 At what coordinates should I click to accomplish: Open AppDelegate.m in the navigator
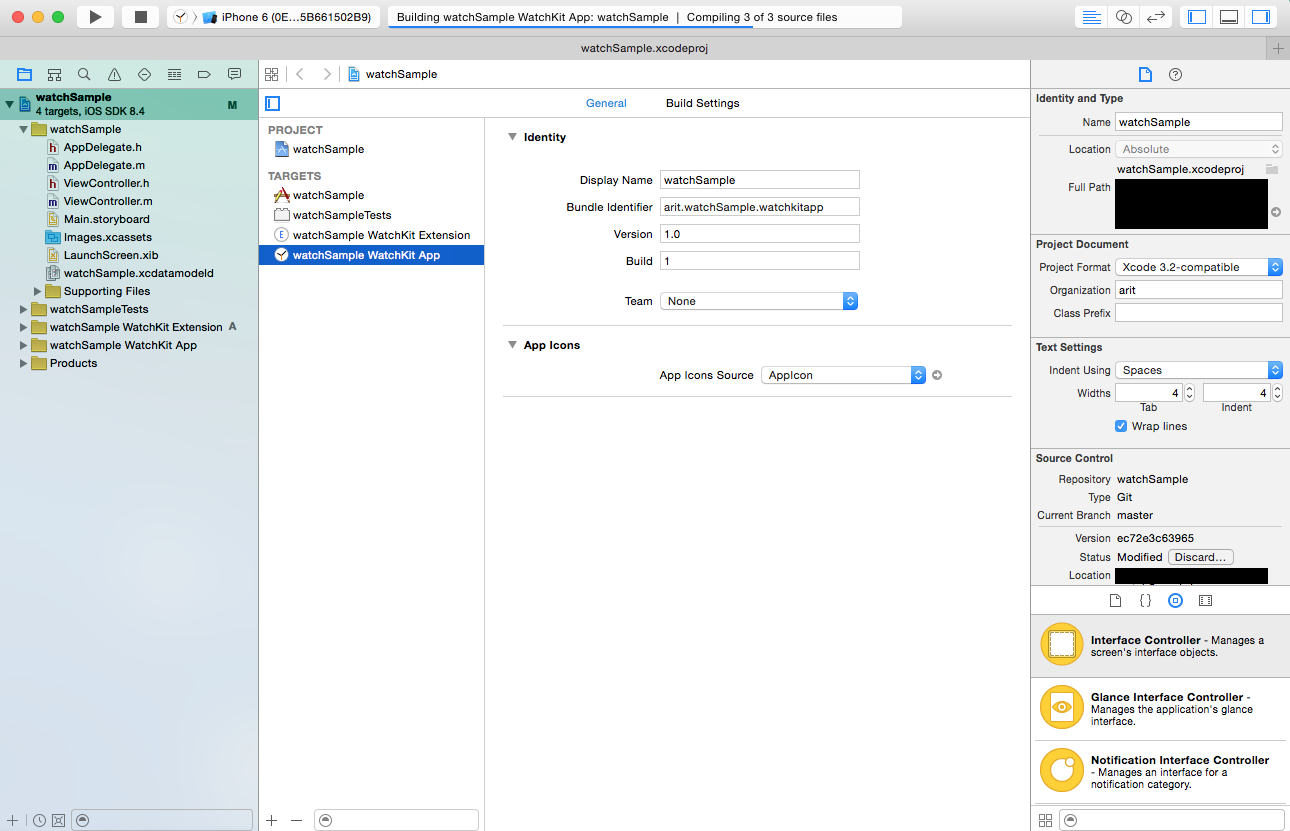(104, 165)
